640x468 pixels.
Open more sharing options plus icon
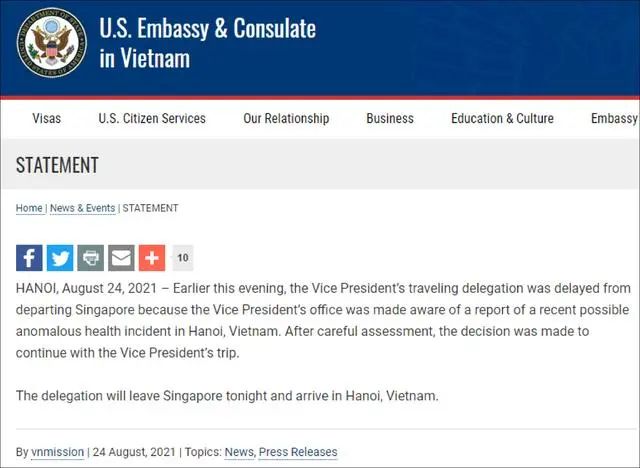[152, 258]
